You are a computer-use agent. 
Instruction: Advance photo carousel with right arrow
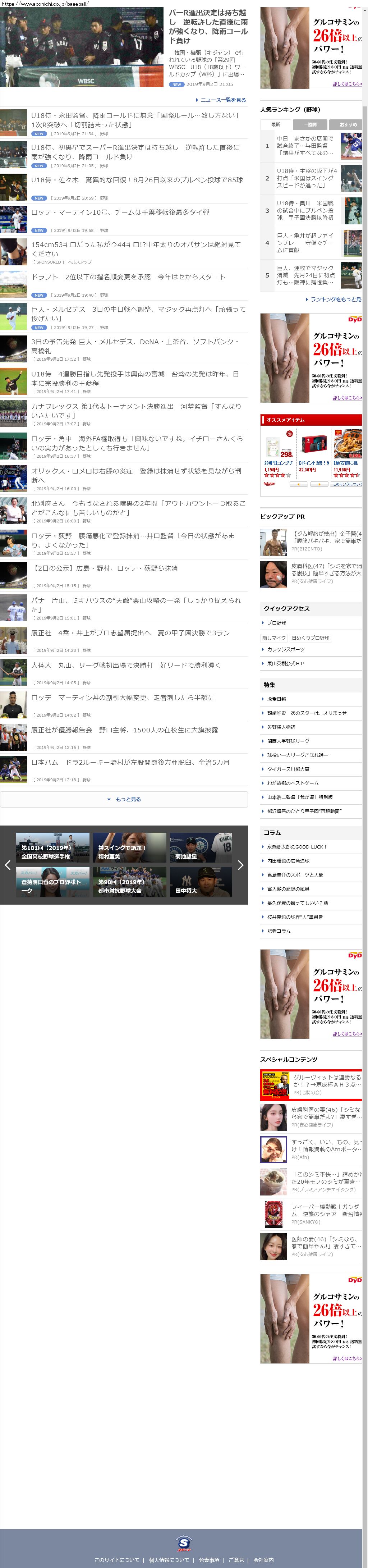(x=240, y=864)
